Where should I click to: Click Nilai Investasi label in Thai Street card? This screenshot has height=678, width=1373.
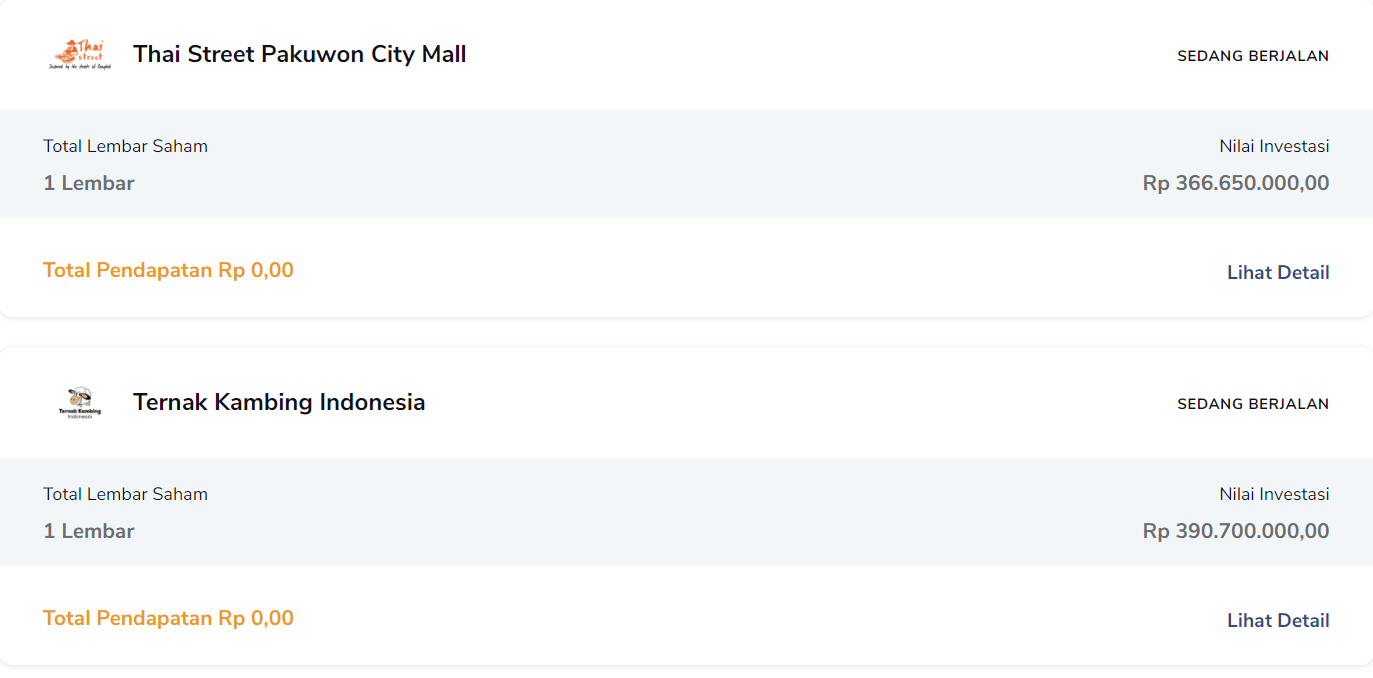pyautogui.click(x=1274, y=146)
